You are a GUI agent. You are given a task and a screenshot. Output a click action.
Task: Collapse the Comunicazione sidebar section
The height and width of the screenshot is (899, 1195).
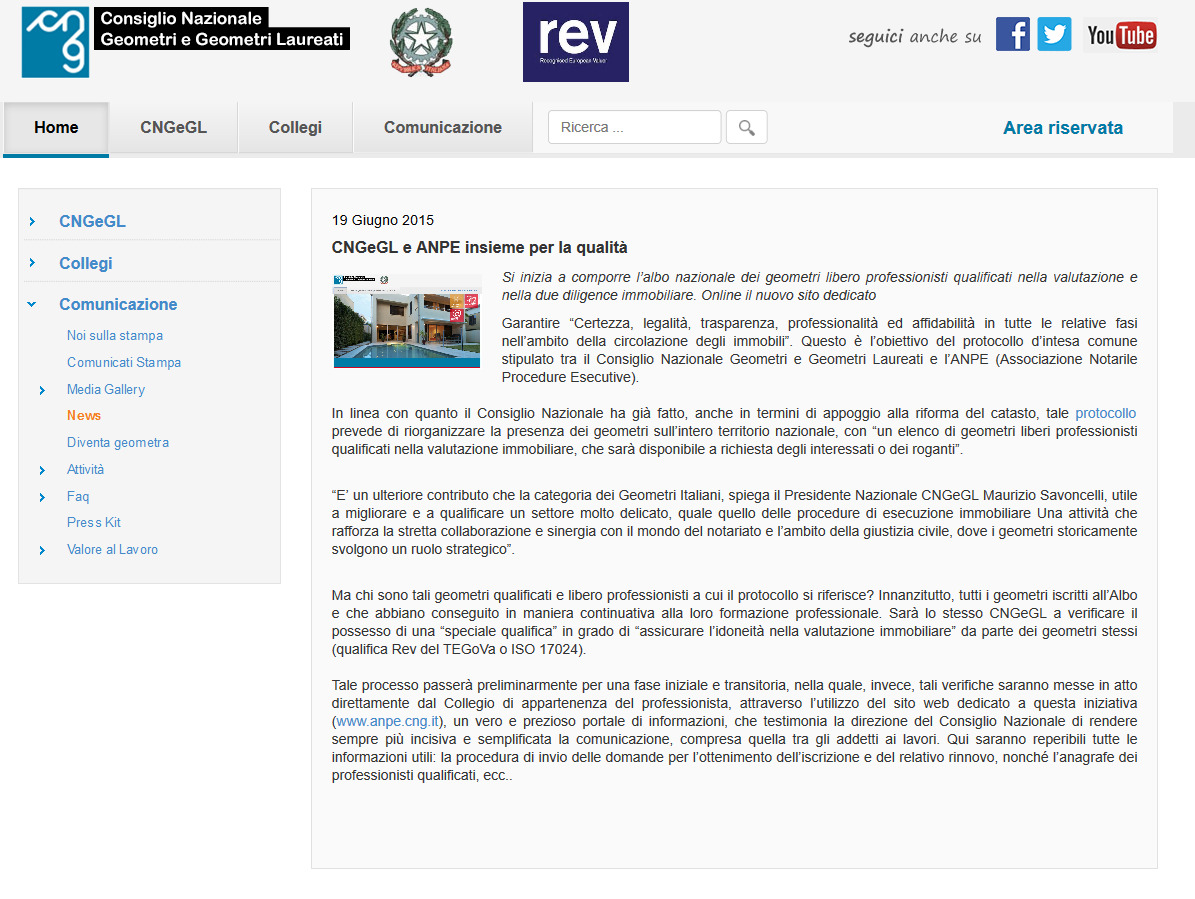[32, 305]
